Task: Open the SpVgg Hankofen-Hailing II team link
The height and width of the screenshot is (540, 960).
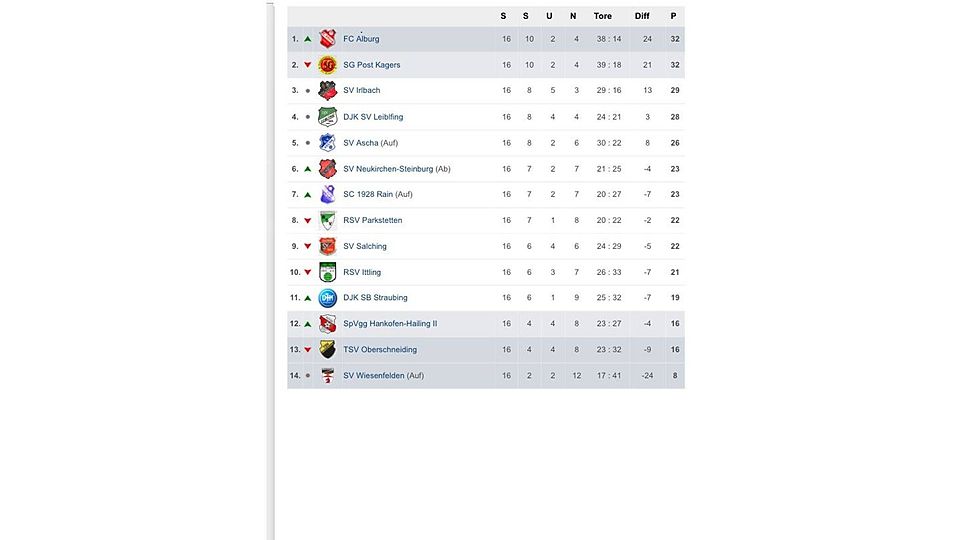Action: (x=390, y=324)
